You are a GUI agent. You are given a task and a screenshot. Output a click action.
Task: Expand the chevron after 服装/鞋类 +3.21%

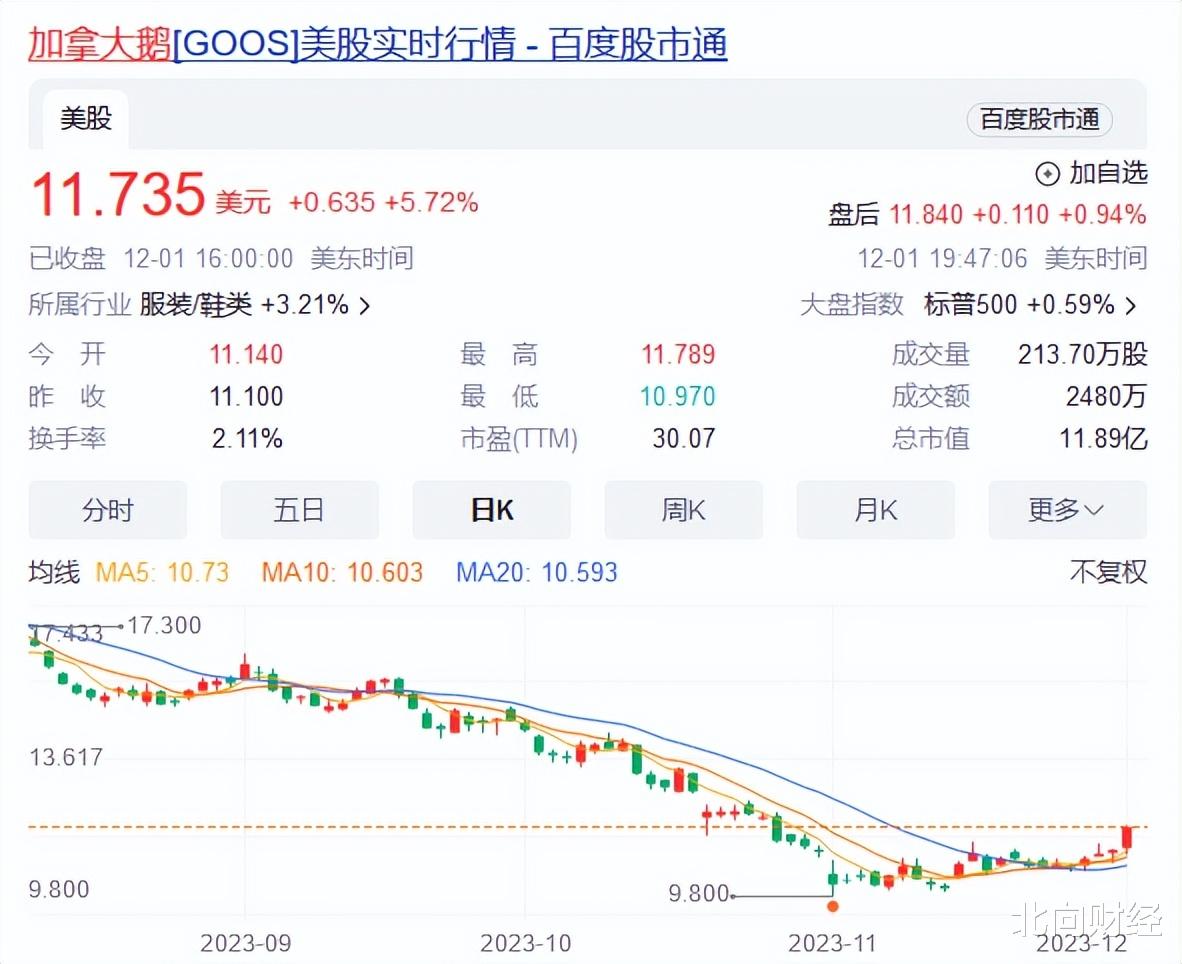365,305
